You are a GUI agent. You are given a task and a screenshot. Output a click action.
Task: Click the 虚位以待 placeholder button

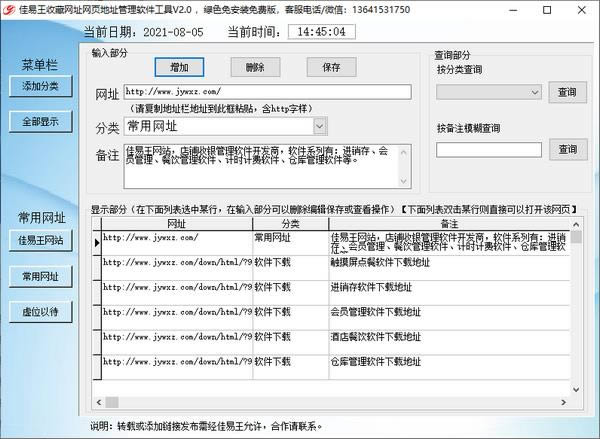(x=41, y=311)
